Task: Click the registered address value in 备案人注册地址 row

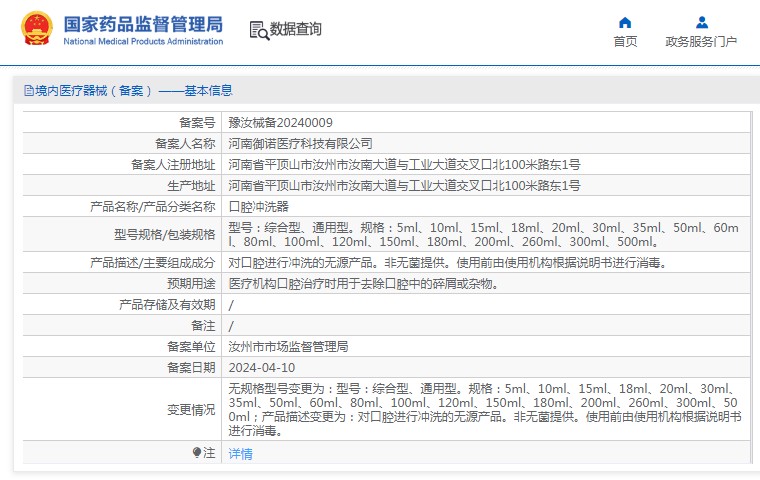Action: click(404, 165)
